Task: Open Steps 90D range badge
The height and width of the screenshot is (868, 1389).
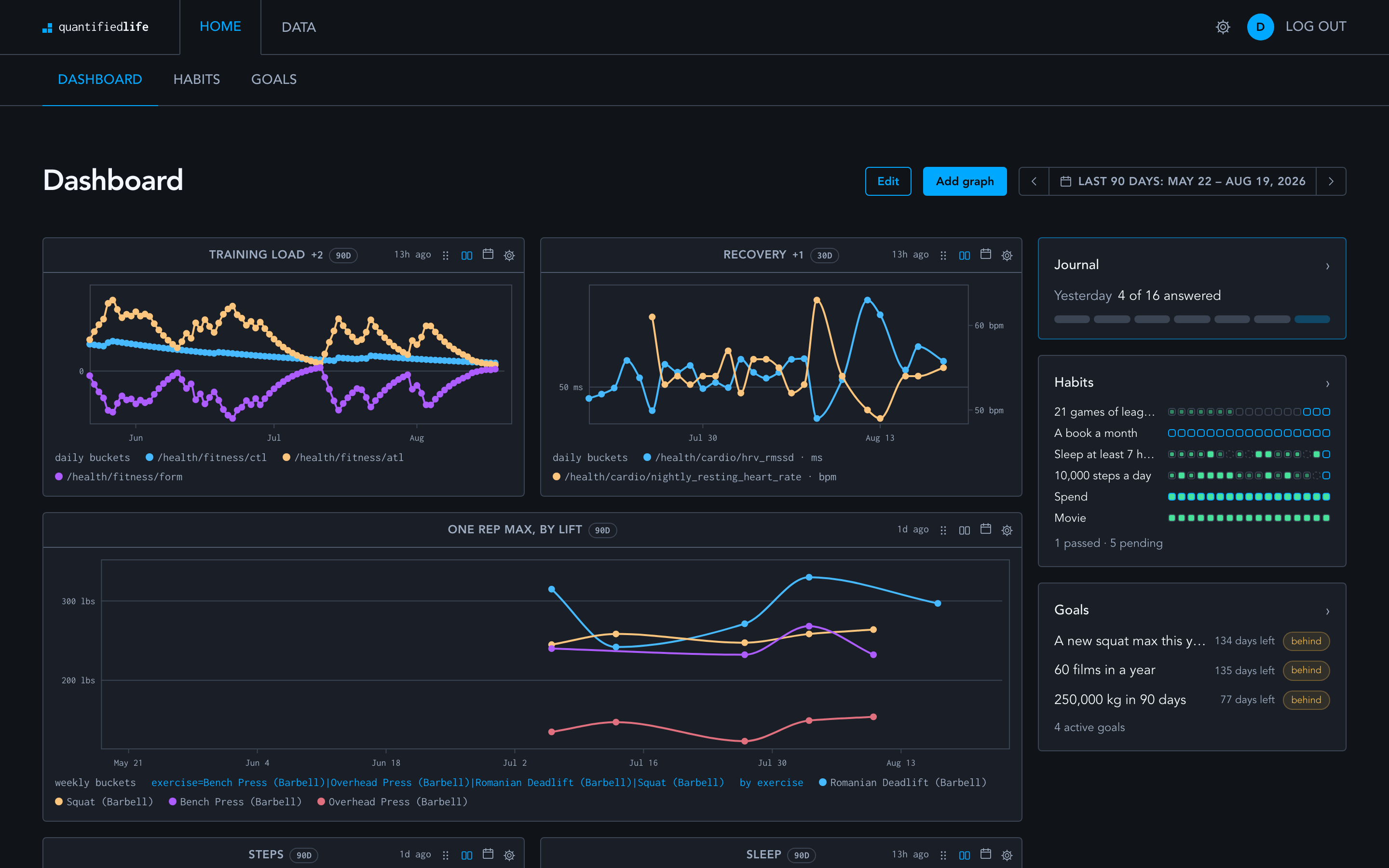Action: point(304,855)
